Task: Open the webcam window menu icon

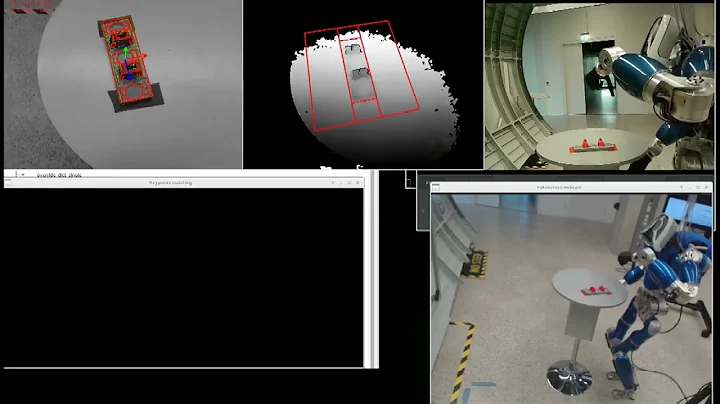Action: (x=436, y=187)
